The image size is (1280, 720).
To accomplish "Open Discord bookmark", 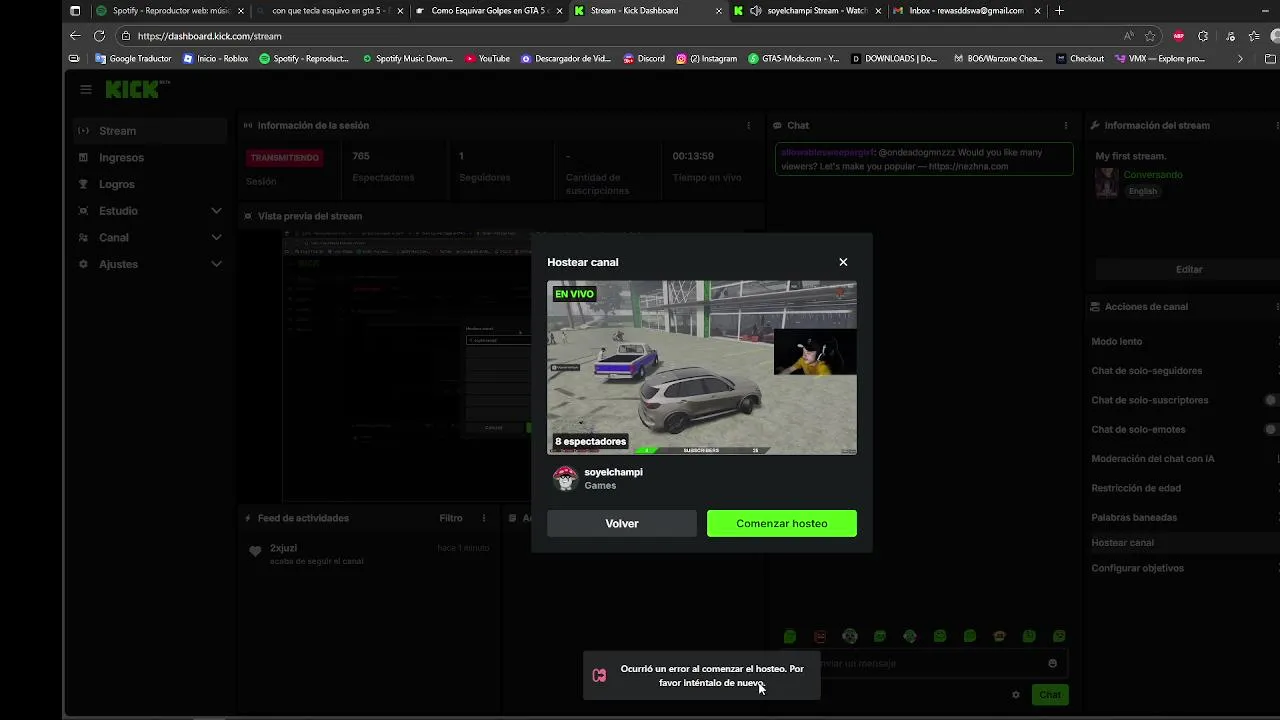I will [644, 59].
